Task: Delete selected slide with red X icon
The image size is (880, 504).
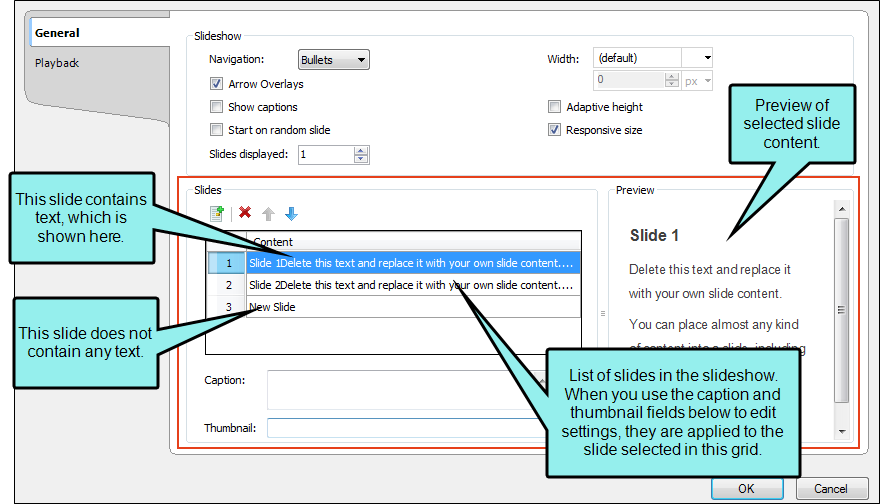Action: click(245, 212)
